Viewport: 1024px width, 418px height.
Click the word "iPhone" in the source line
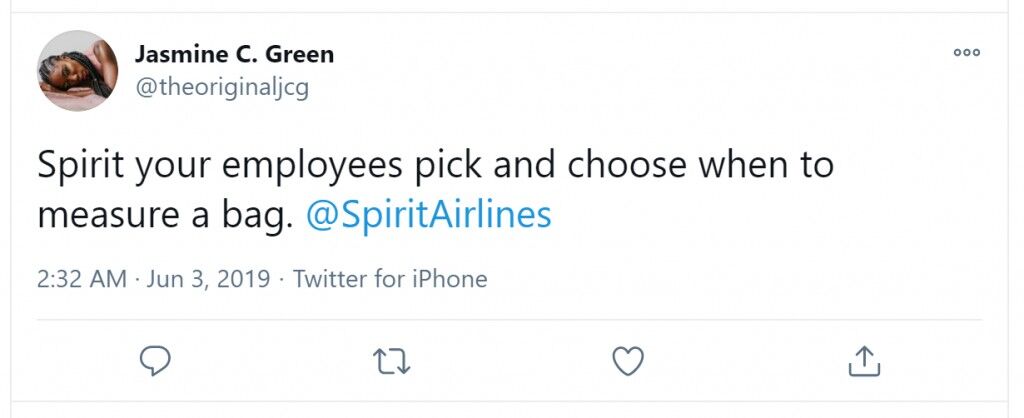tap(449, 279)
